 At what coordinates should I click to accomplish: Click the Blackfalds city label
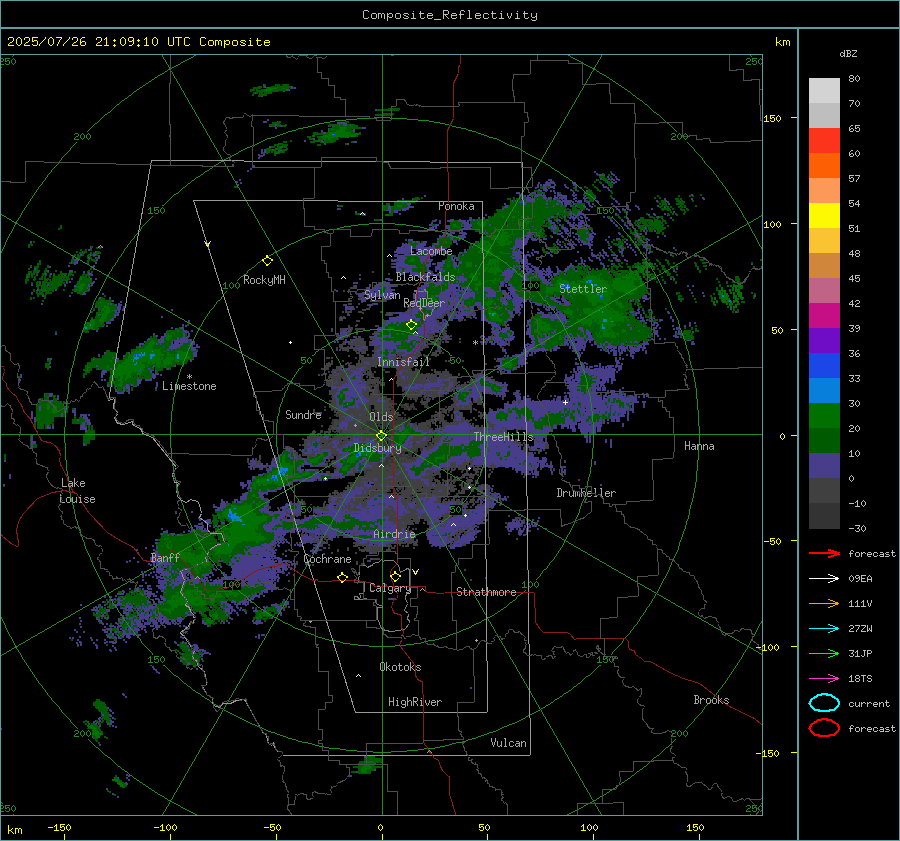coord(425,277)
